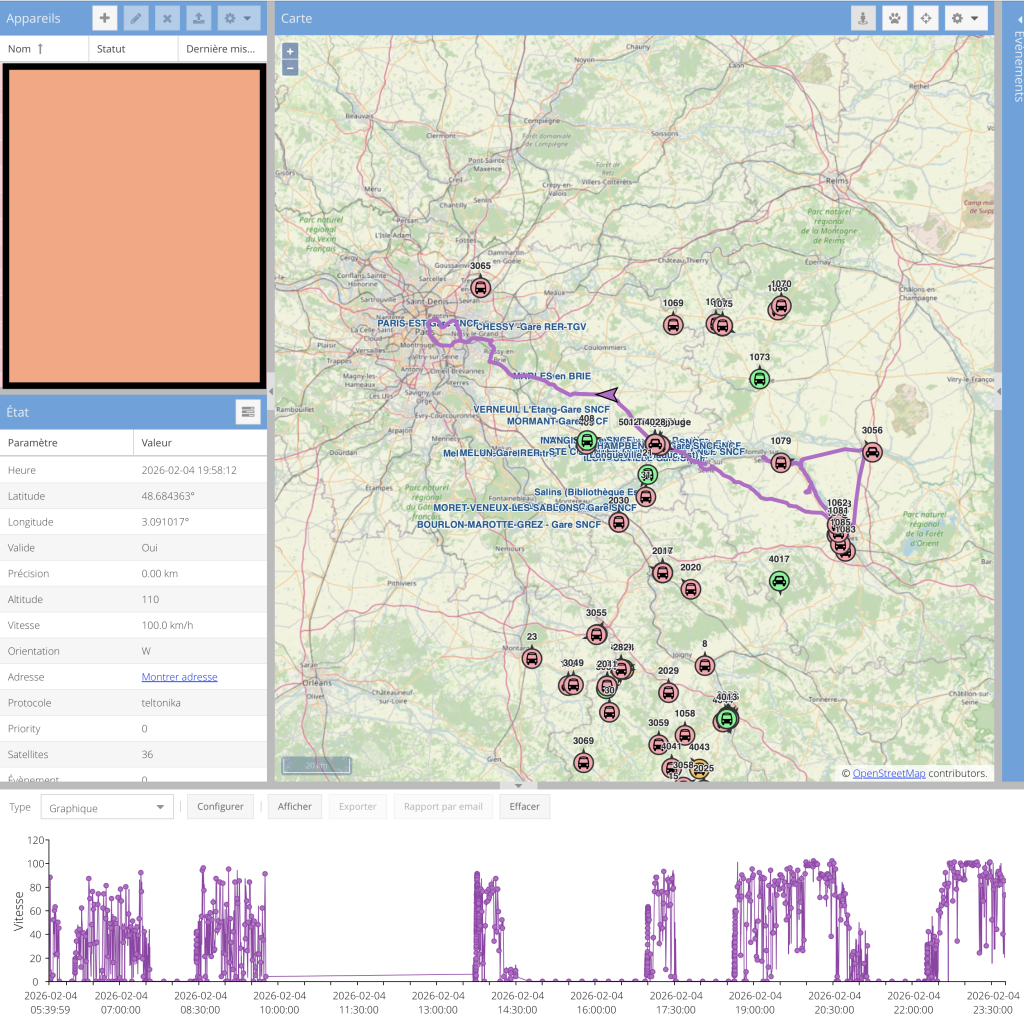Zoom out with the map minus button
Screen dimensions: 1024x1022
[289, 67]
